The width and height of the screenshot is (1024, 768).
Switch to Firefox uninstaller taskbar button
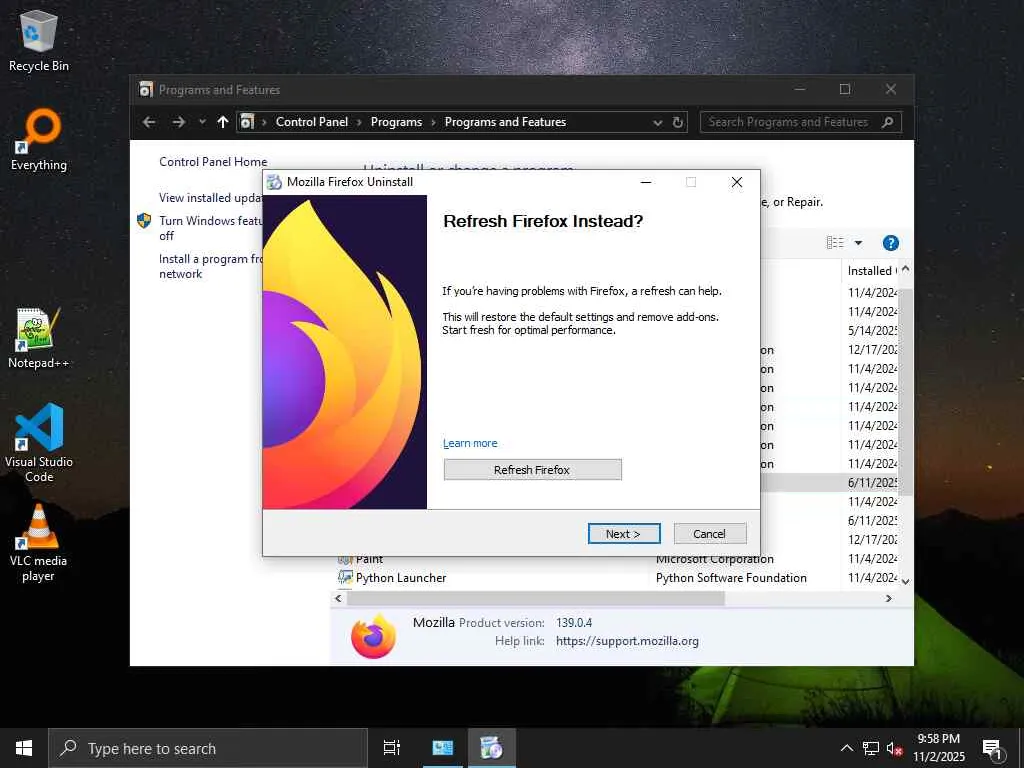click(x=490, y=748)
